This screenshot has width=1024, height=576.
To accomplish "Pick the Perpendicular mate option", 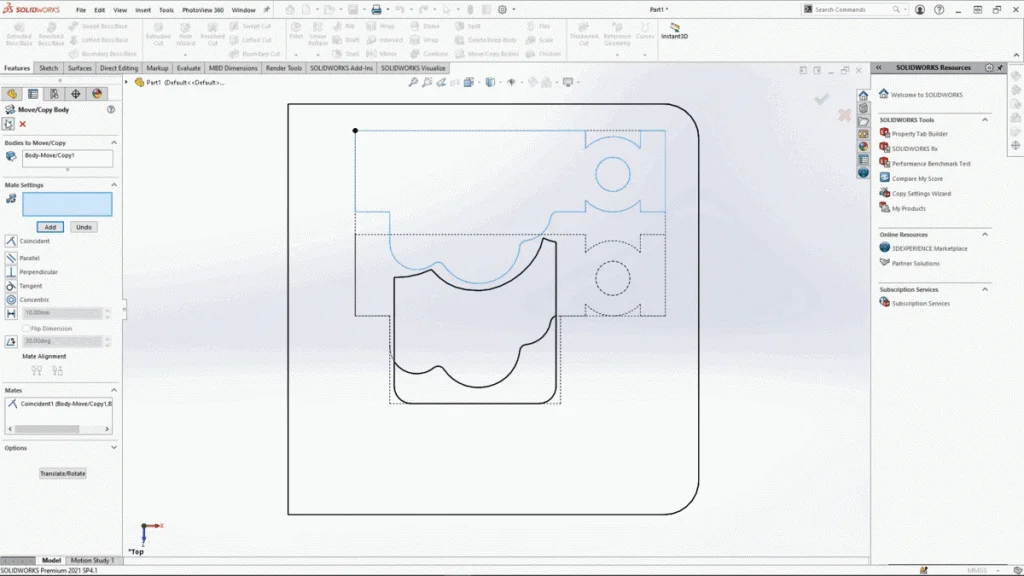I will tap(11, 272).
